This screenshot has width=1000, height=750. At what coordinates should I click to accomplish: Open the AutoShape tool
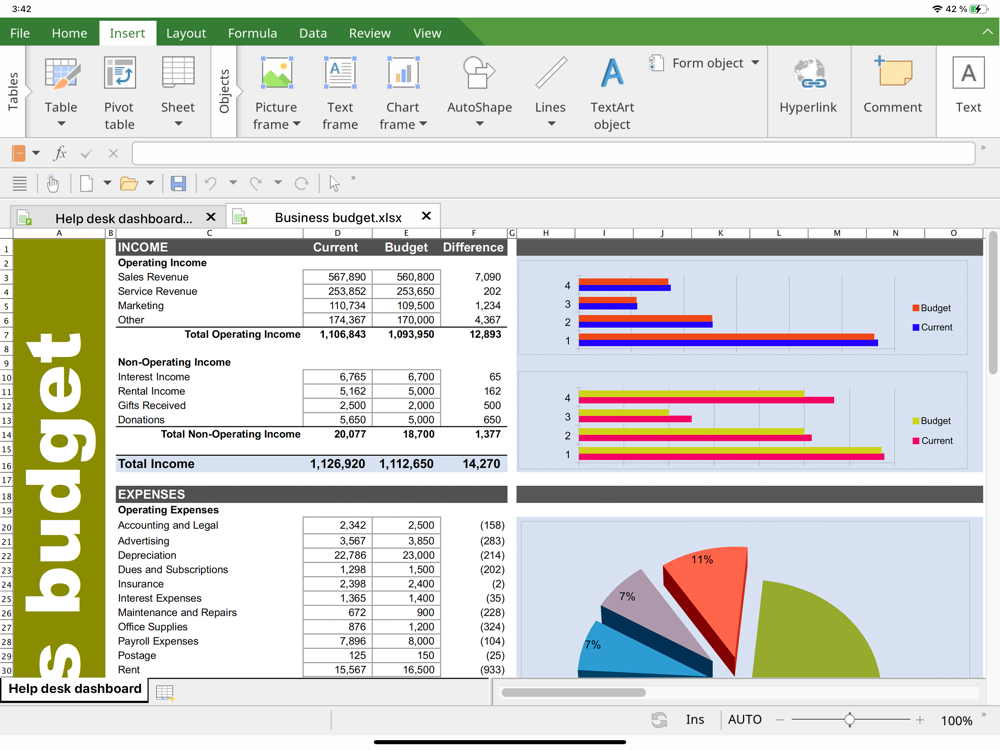coord(479,83)
